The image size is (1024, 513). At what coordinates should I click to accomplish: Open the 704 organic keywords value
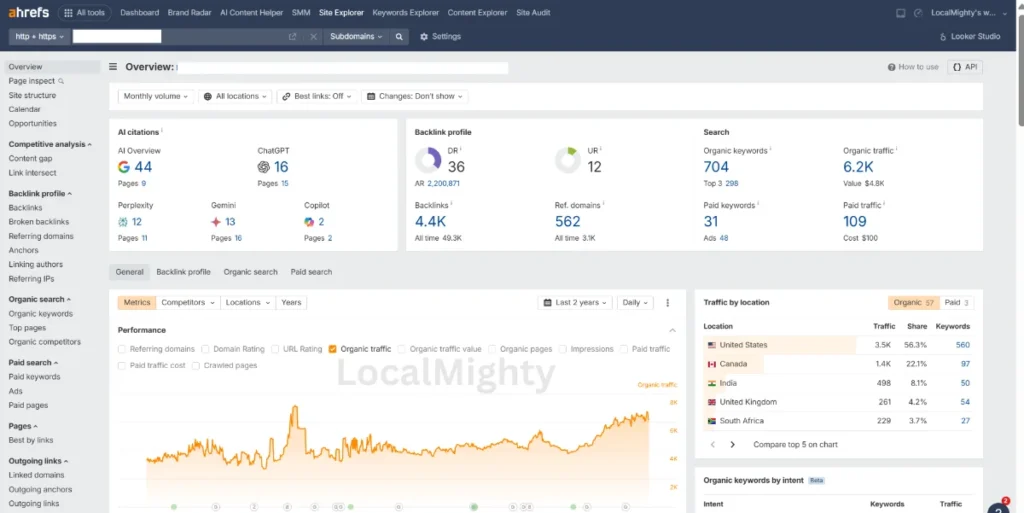click(x=716, y=167)
